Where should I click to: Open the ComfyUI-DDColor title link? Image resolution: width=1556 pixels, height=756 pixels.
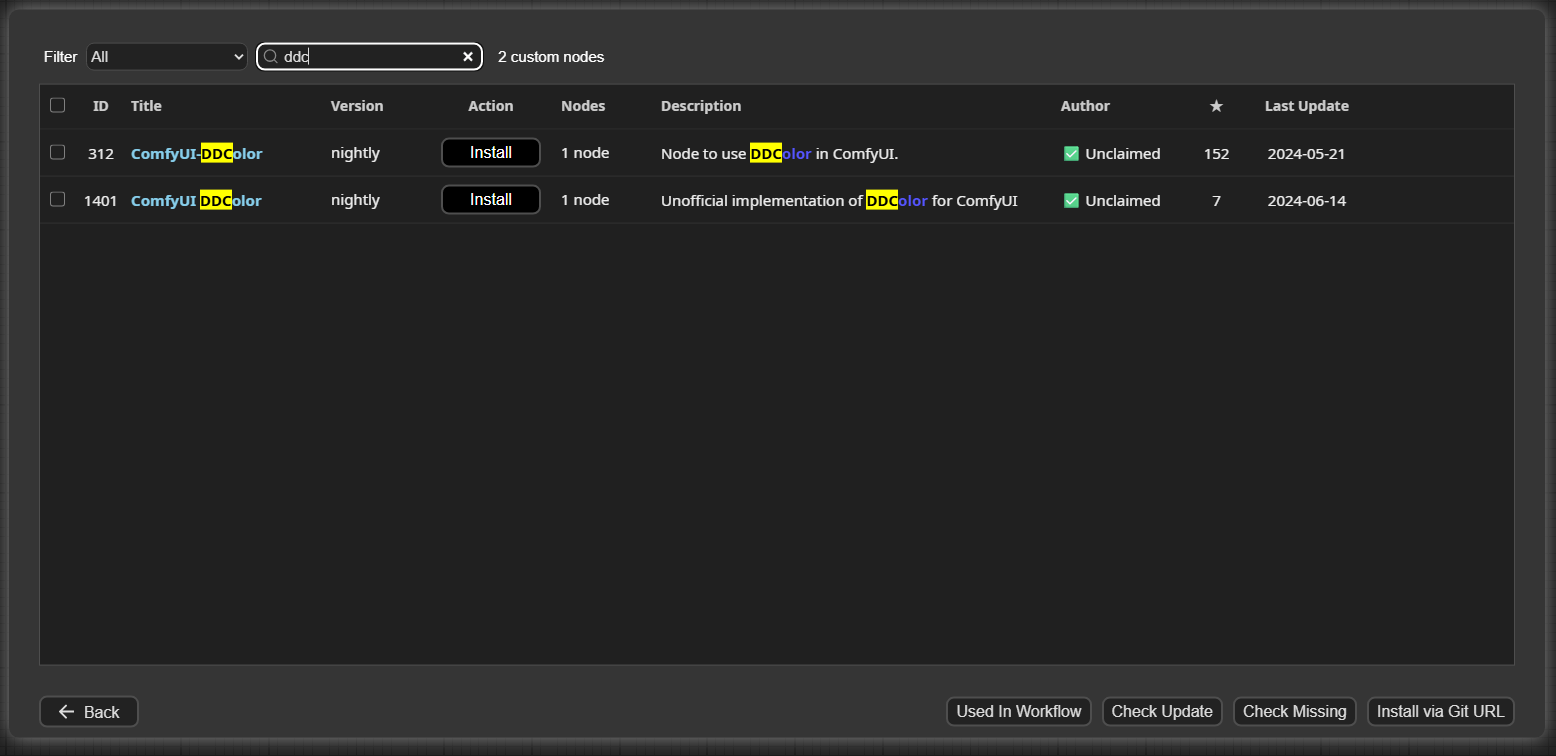[x=196, y=154]
